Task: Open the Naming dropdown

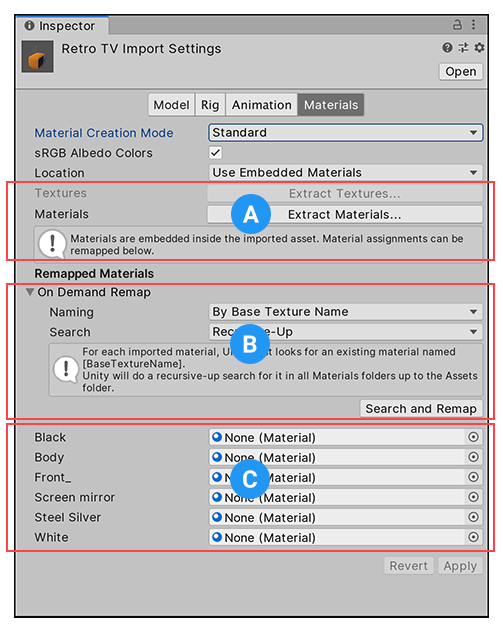Action: click(345, 312)
